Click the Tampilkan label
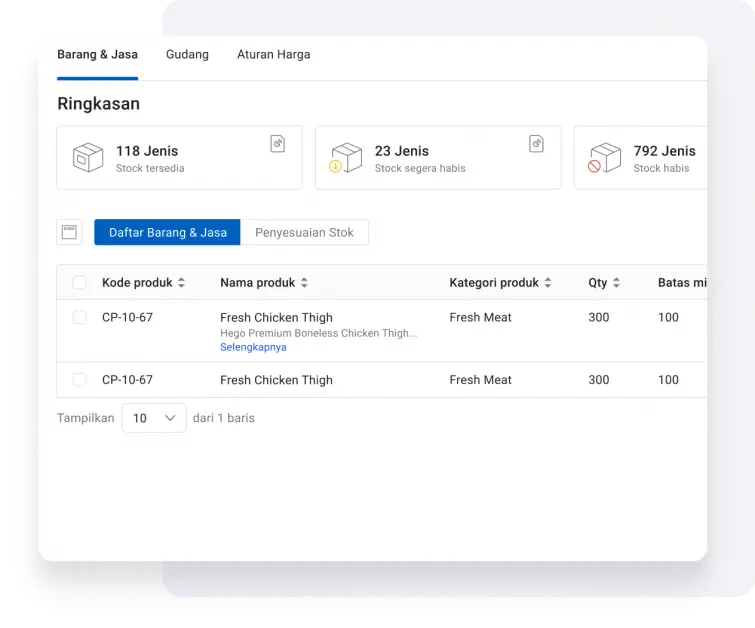This screenshot has width=755, height=628. point(86,418)
